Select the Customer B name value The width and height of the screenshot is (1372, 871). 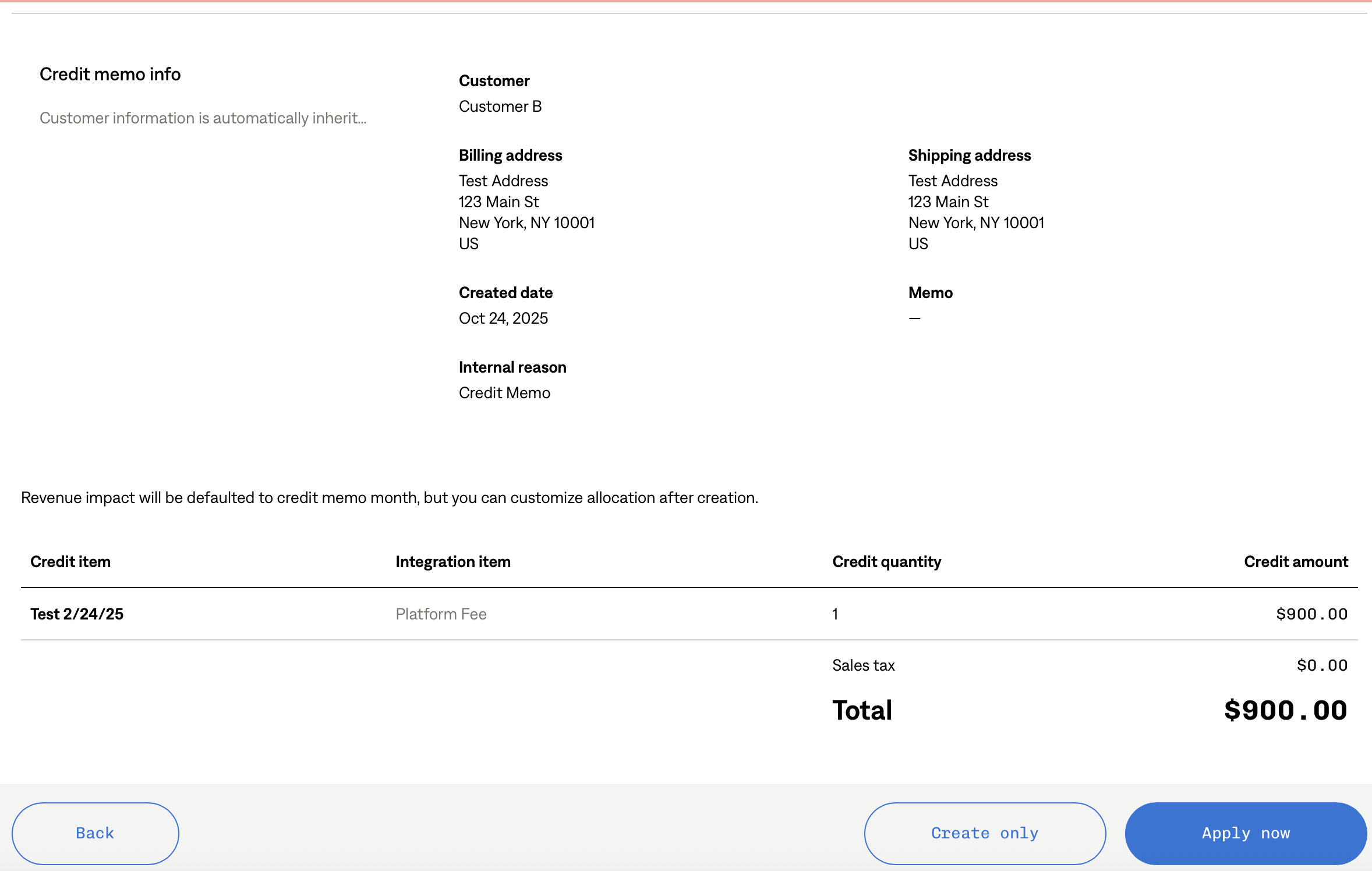tap(500, 107)
